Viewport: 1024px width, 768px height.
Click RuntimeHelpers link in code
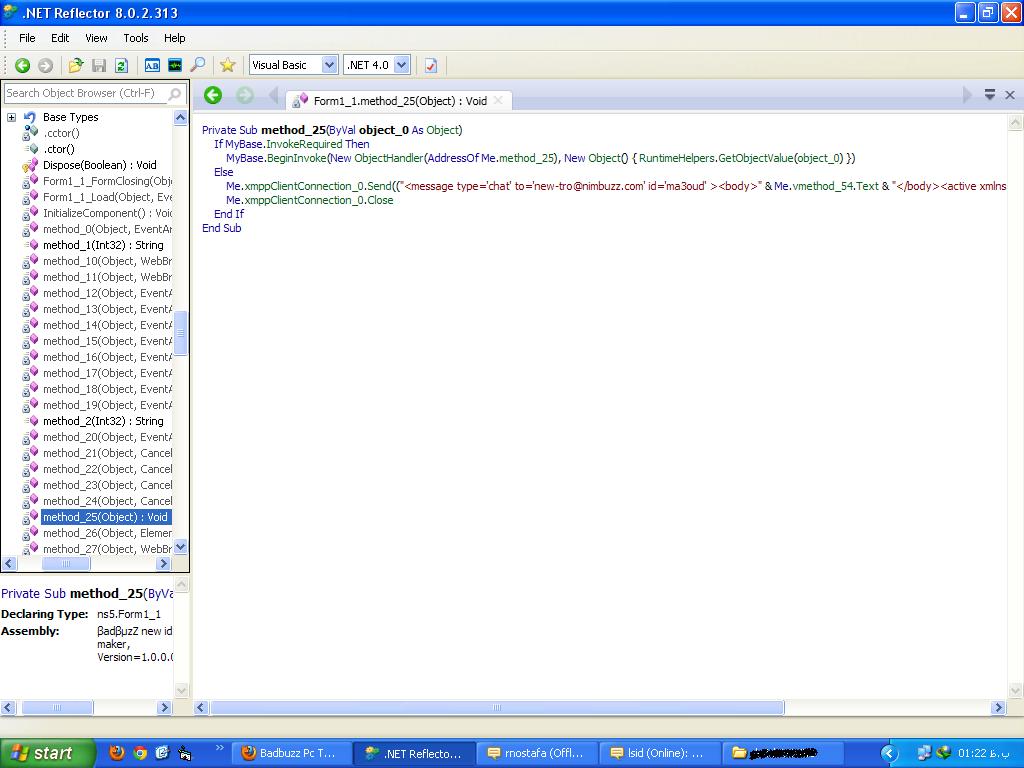(676, 158)
